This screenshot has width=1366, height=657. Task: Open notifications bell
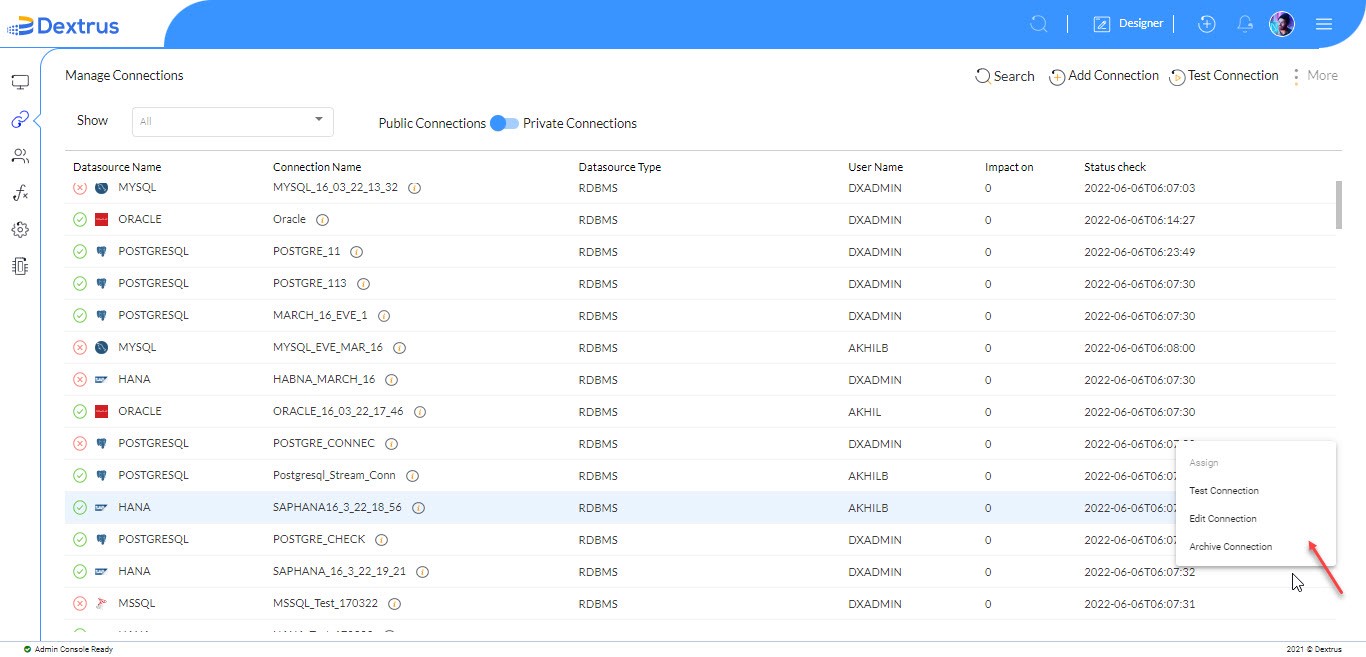(x=1245, y=24)
